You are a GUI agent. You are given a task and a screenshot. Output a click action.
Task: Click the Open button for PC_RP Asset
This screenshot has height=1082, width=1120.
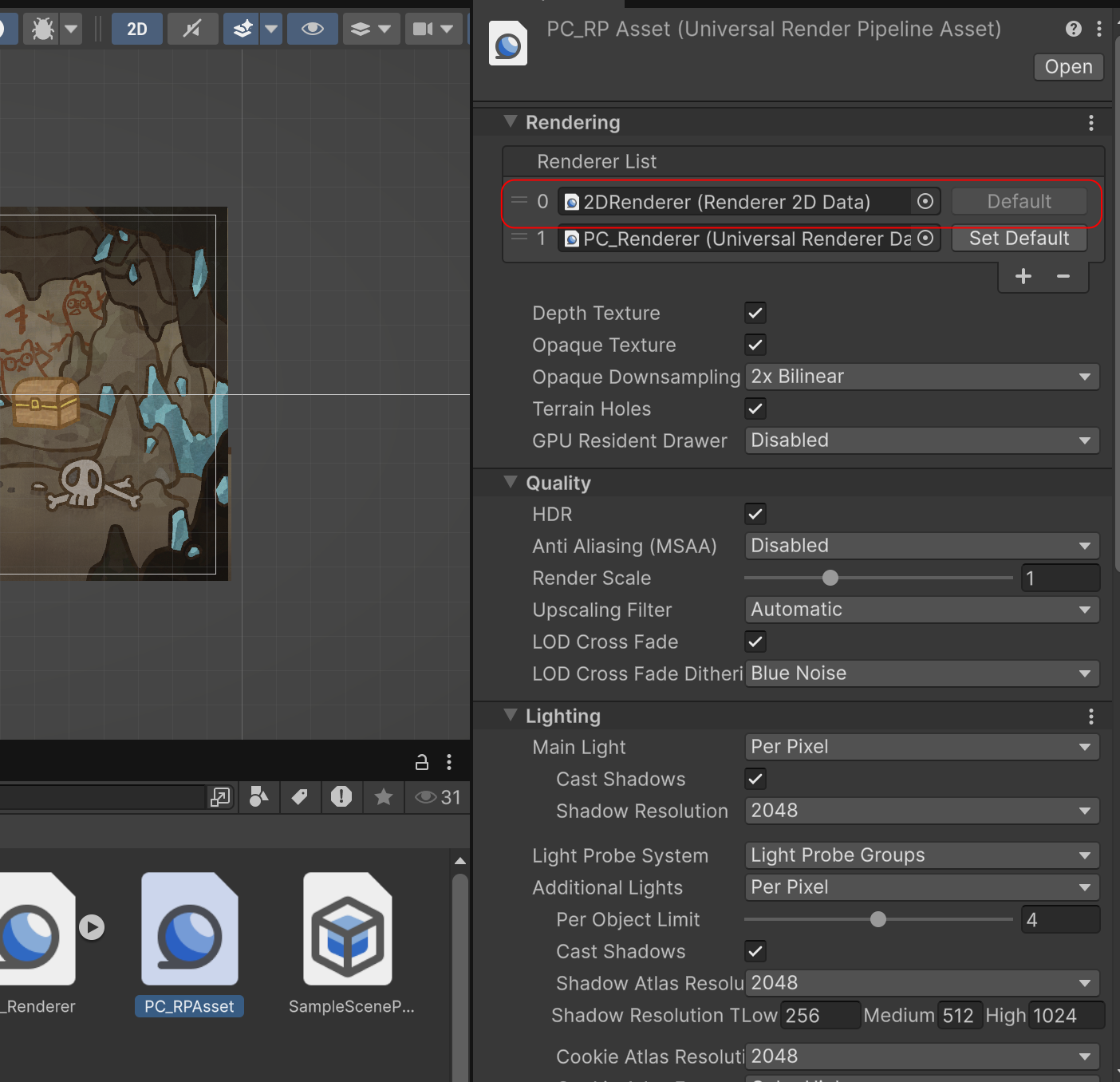[1069, 67]
